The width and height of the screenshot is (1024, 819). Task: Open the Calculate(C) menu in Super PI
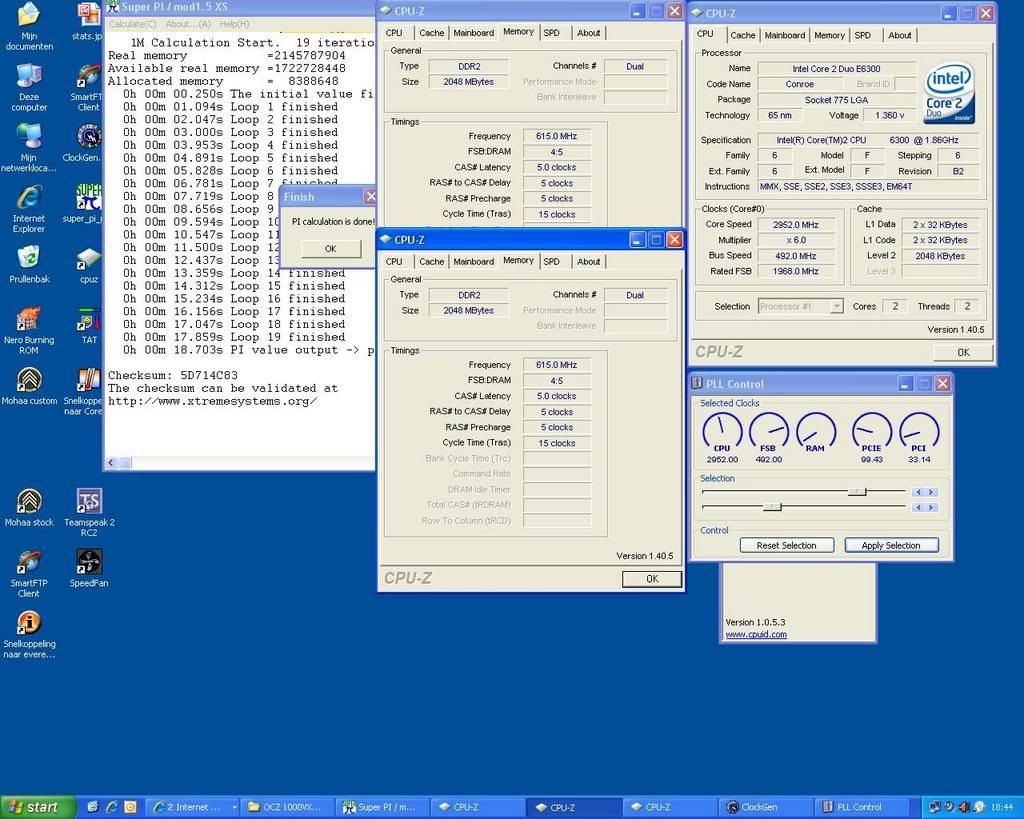click(x=133, y=24)
